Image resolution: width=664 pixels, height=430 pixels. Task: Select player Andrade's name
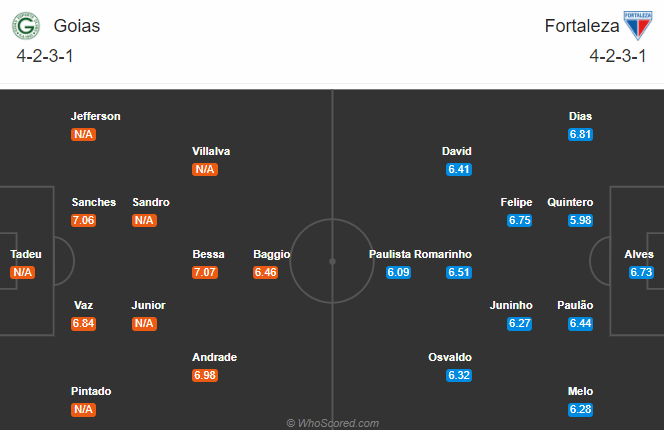click(215, 357)
